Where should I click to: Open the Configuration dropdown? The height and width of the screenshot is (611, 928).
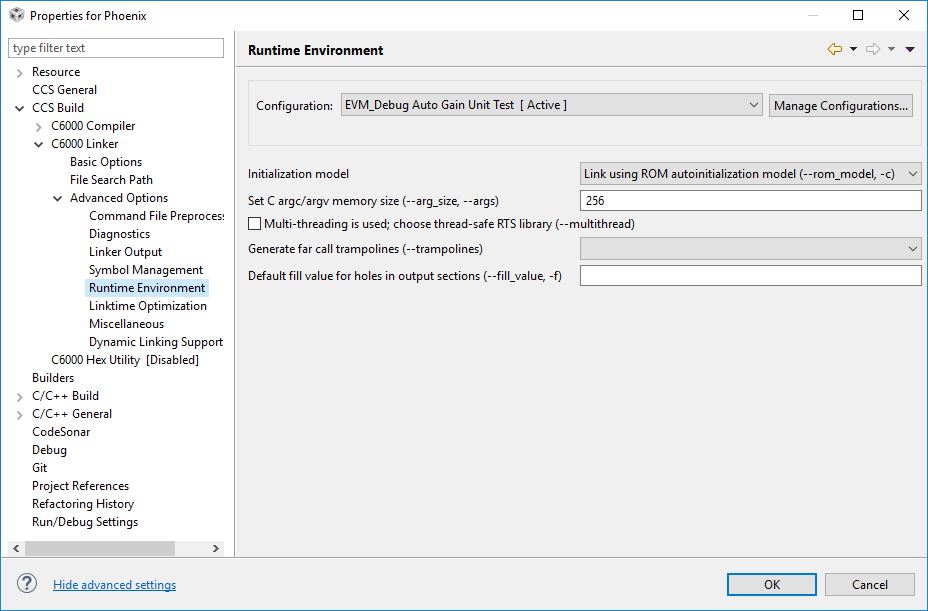point(551,105)
